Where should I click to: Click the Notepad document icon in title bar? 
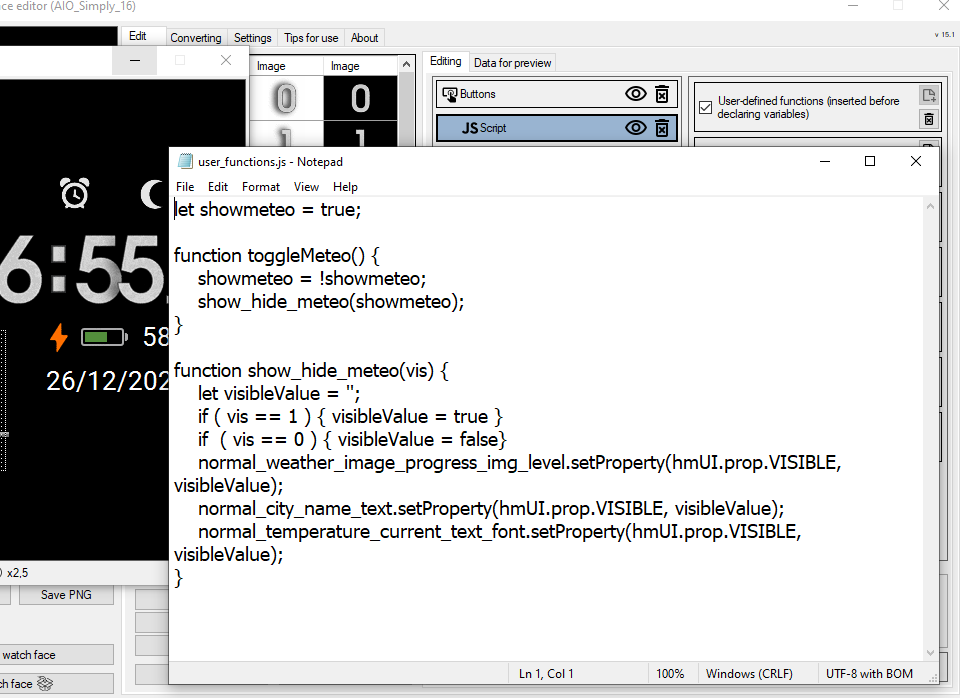click(185, 161)
